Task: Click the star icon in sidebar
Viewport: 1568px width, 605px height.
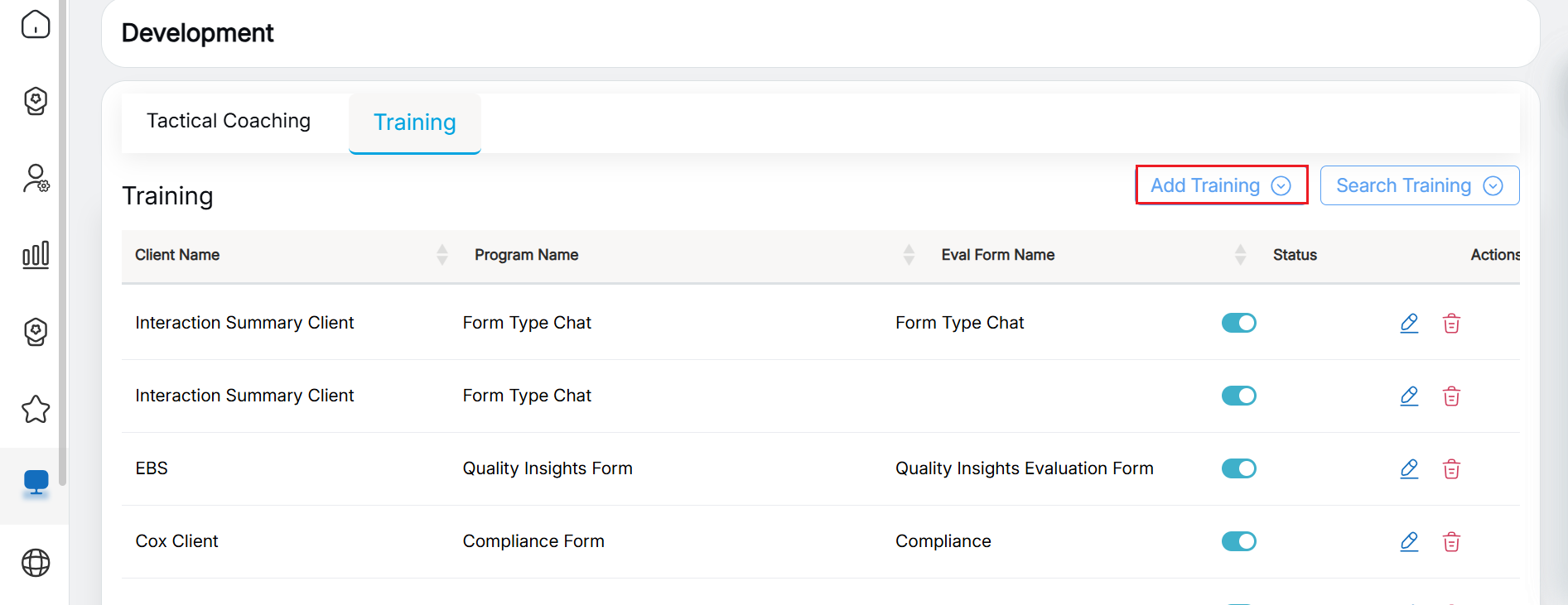Action: click(36, 409)
